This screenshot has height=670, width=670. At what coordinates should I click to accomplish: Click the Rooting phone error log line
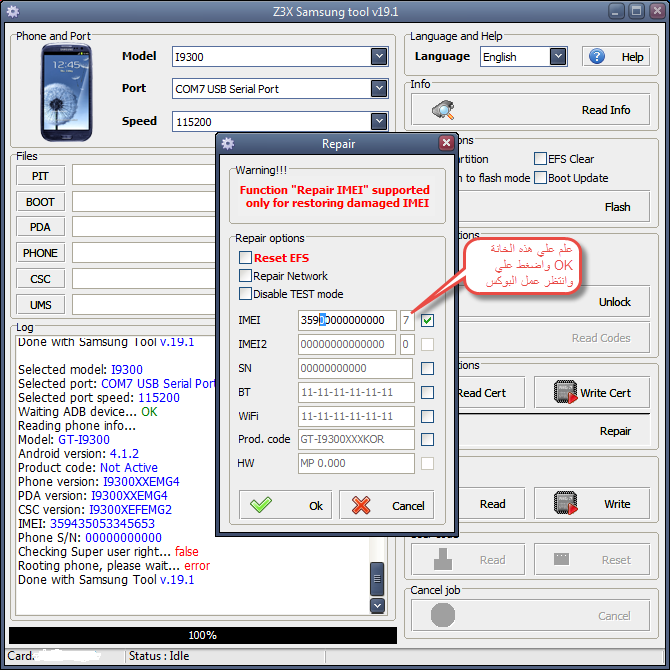click(x=114, y=566)
